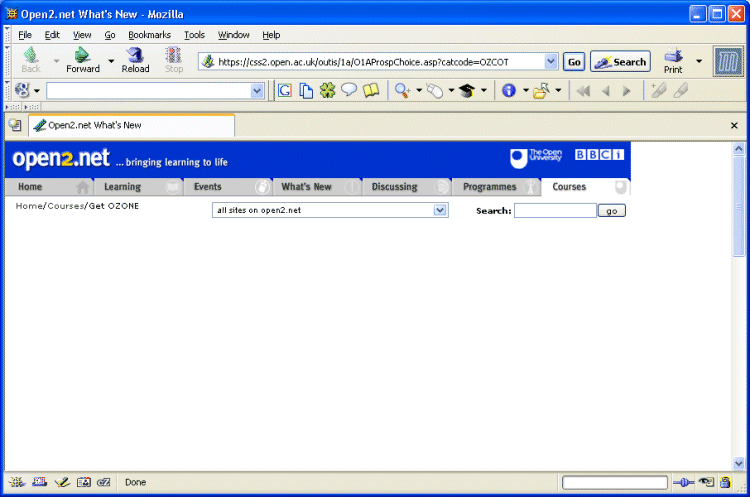Screen dimensions: 750x497
Task: Toggle the online/offline plug icon
Action: [x=683, y=483]
